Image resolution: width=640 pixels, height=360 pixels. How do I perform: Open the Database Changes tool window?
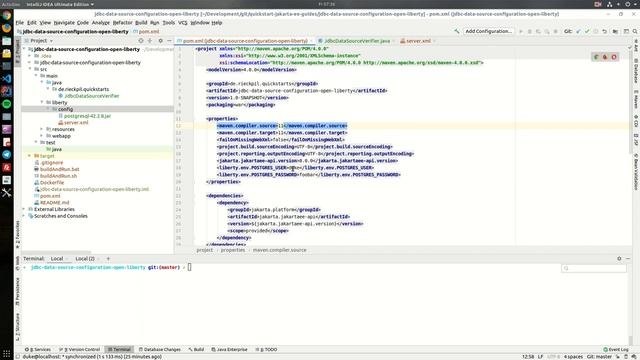coord(160,349)
